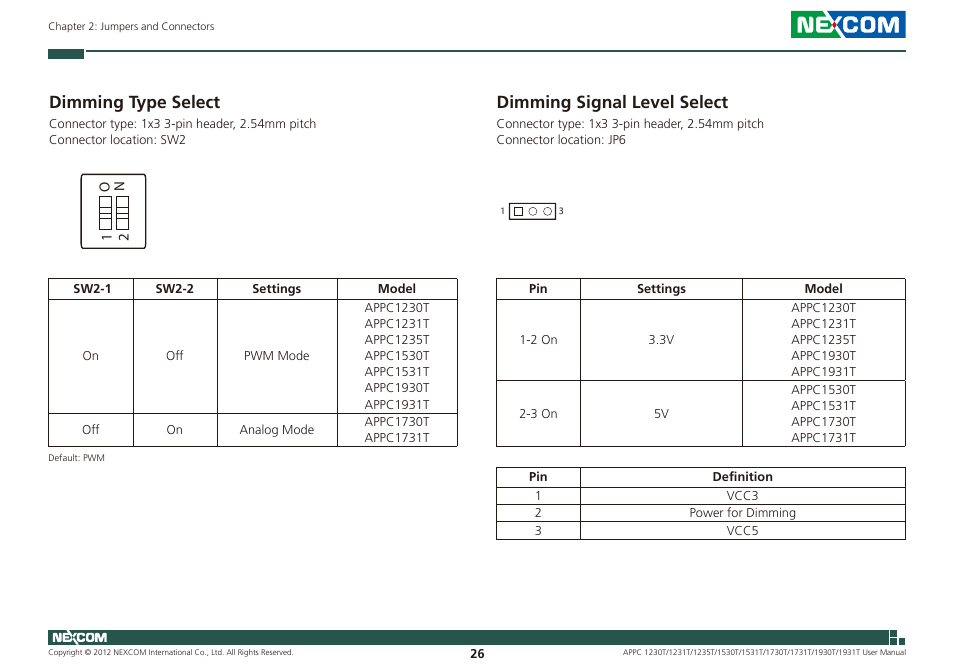The width and height of the screenshot is (954, 672).
Task: Click the "Analog Mode" settings cell
Action: 277,430
